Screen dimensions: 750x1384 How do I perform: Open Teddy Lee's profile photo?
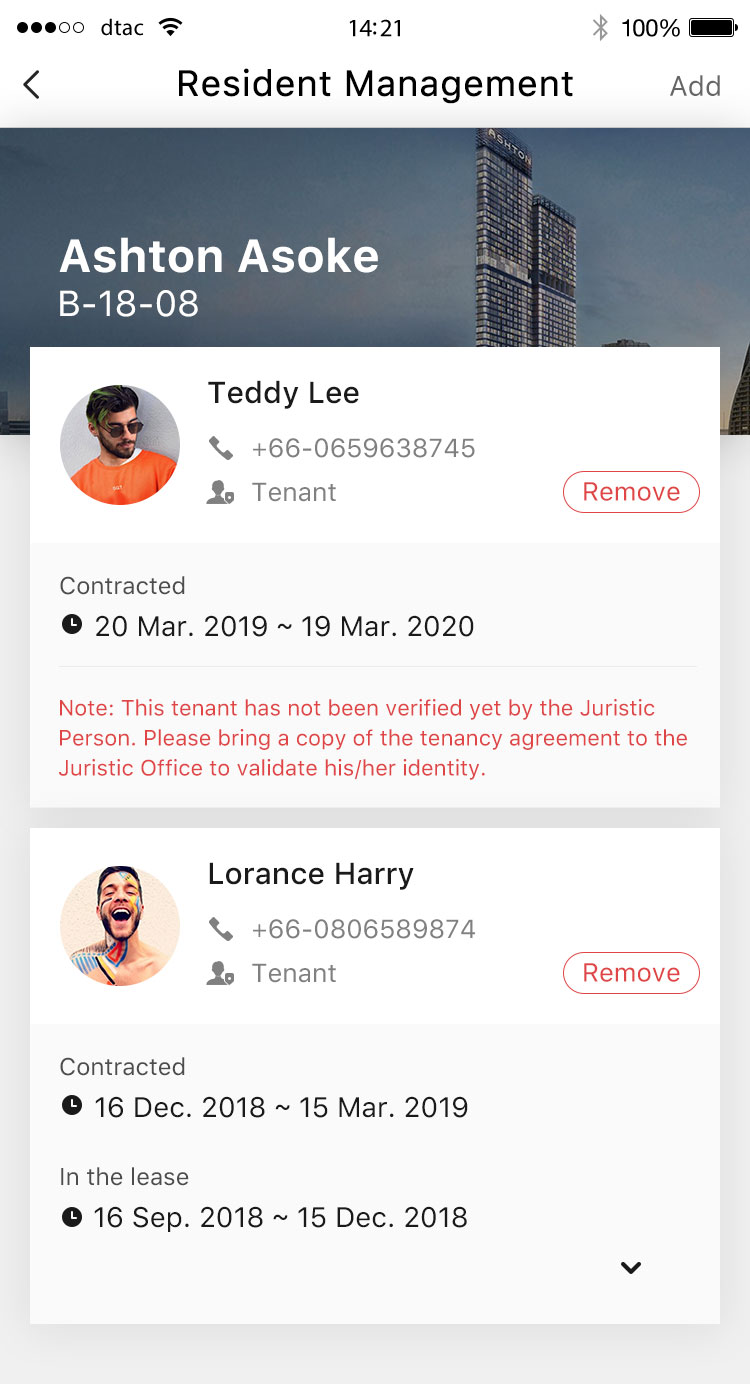[120, 445]
